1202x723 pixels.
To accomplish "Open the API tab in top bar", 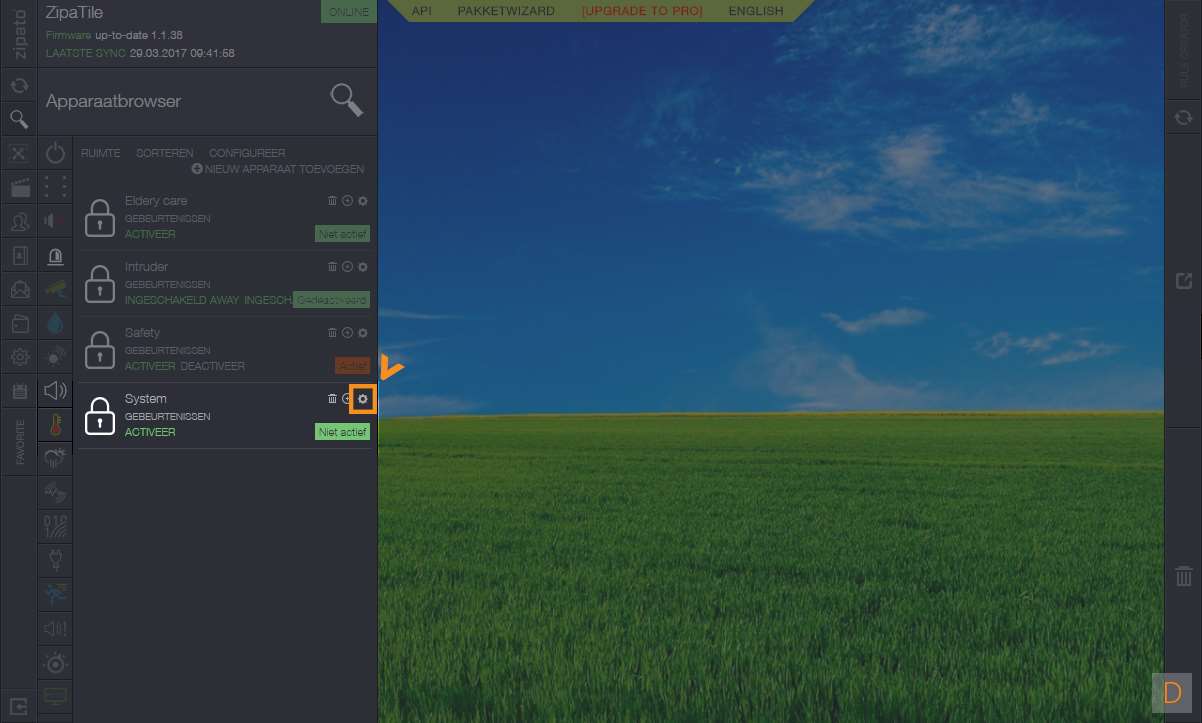I will tap(422, 11).
